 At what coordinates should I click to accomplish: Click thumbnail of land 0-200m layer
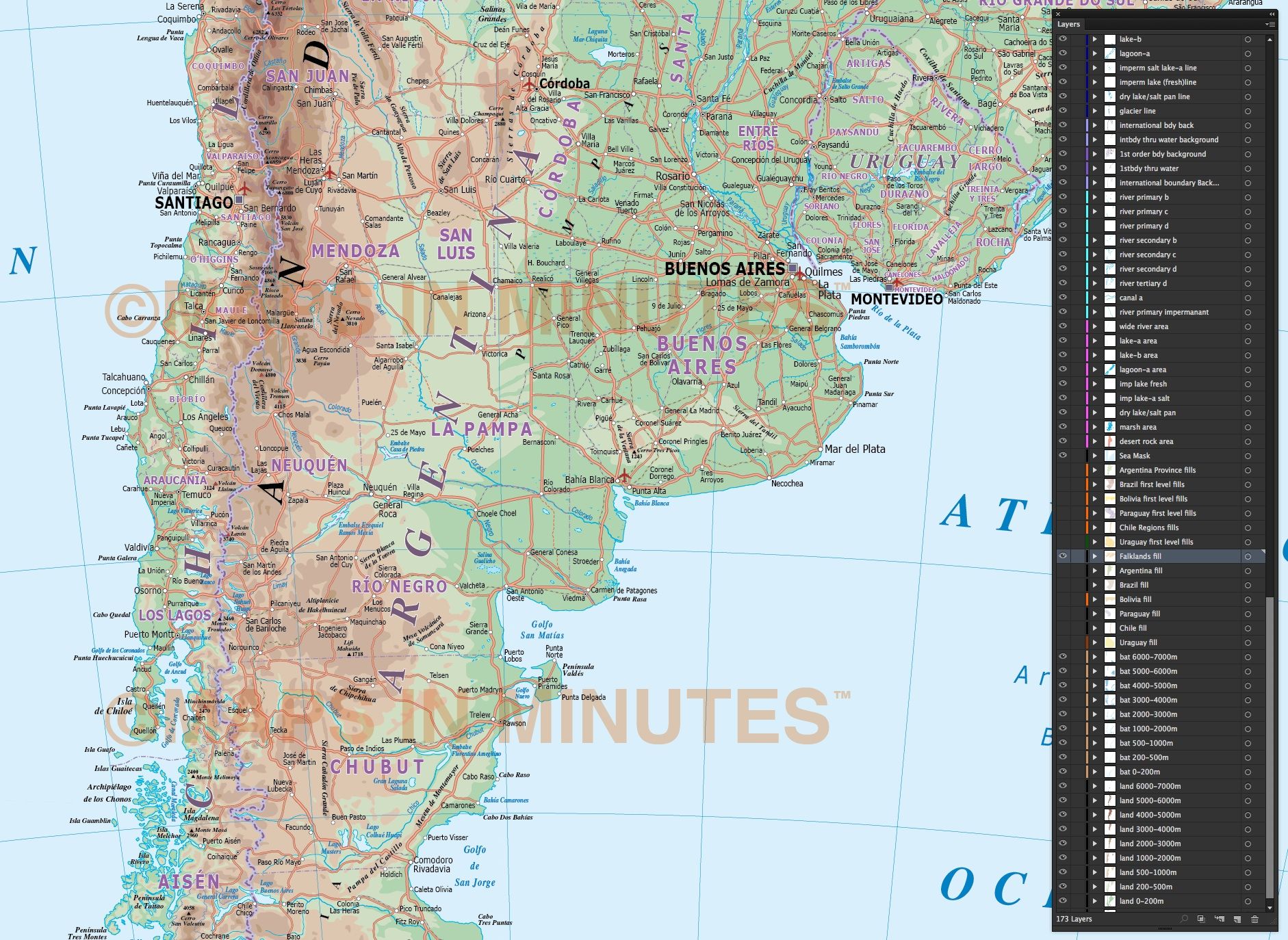(x=1110, y=901)
